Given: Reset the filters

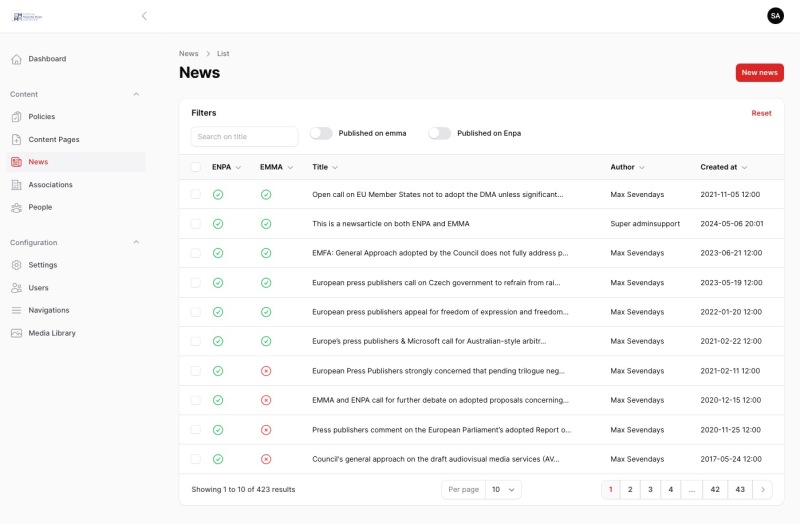Looking at the screenshot, I should coord(761,113).
